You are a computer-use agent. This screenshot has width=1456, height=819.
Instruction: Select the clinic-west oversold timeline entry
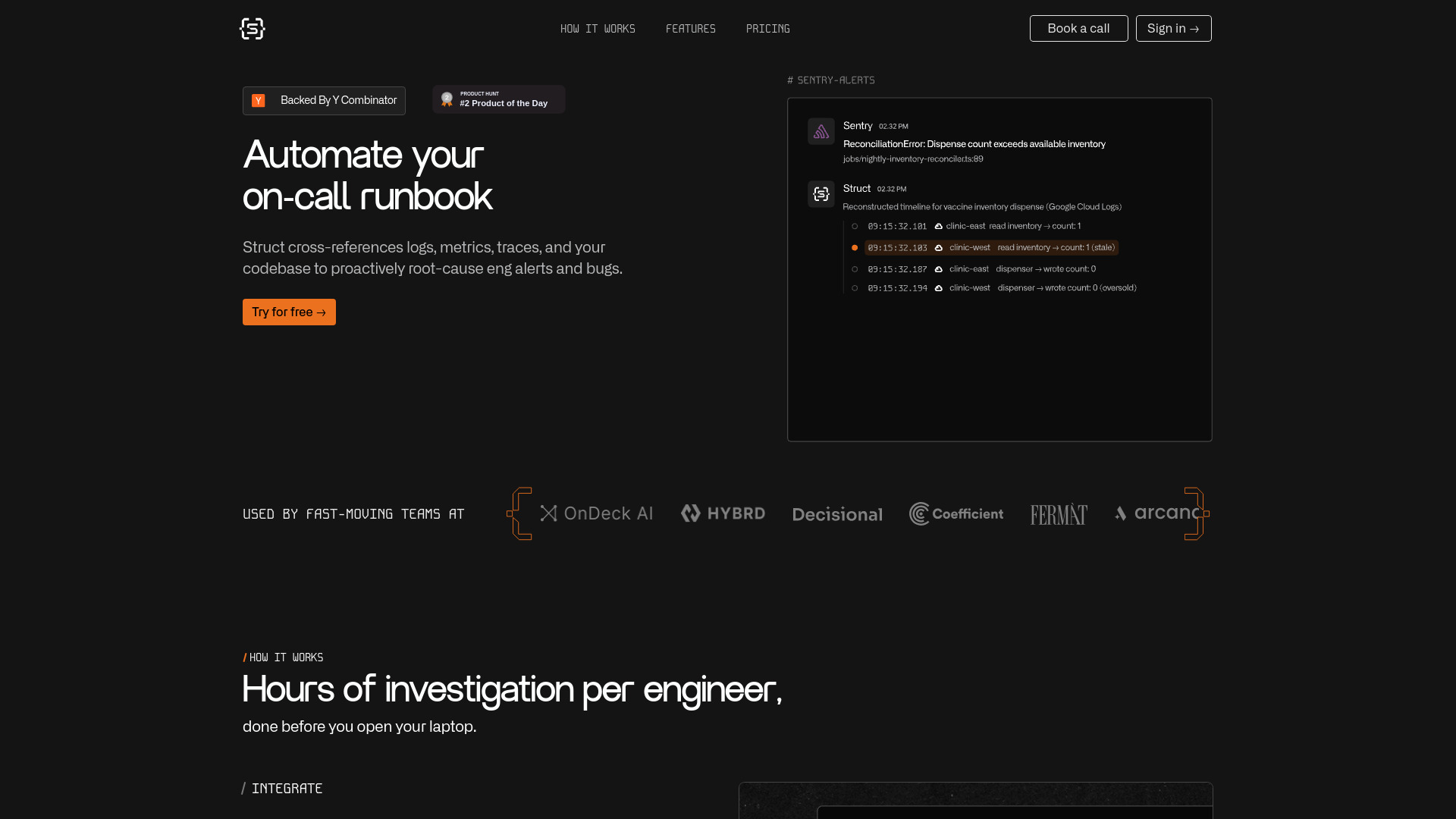pyautogui.click(x=1001, y=288)
